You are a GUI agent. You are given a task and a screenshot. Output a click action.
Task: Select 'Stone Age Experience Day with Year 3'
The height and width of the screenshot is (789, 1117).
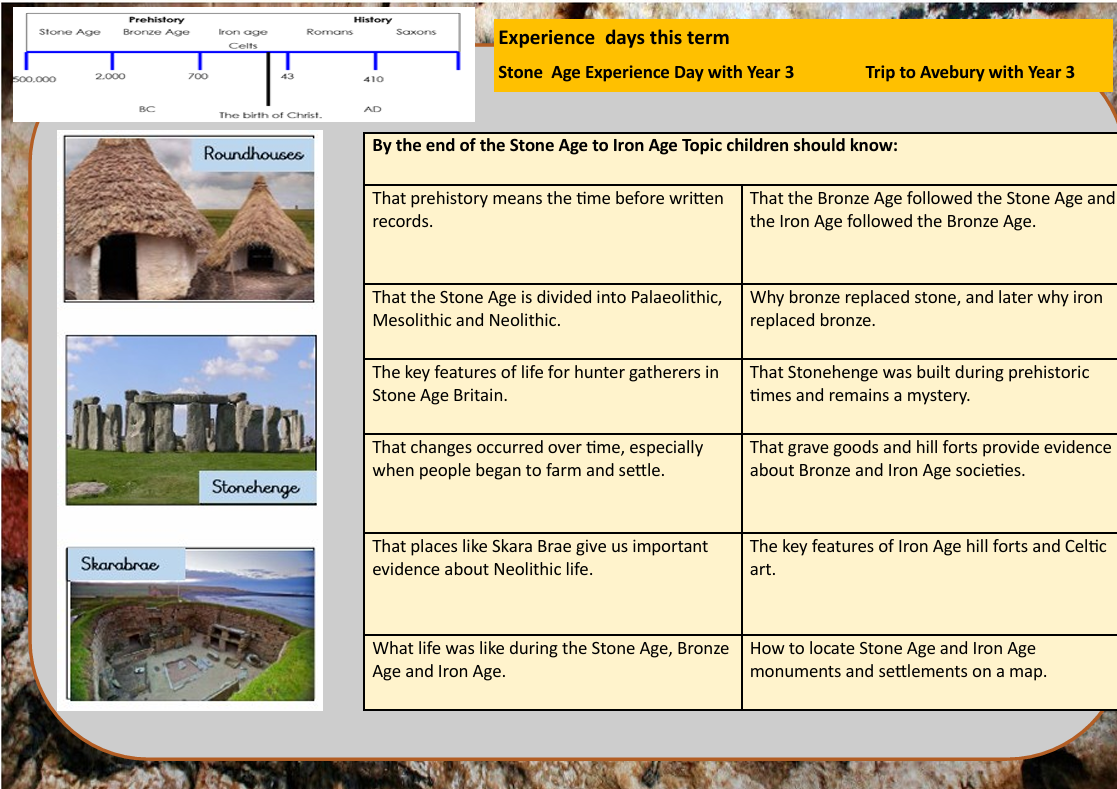pyautogui.click(x=646, y=72)
